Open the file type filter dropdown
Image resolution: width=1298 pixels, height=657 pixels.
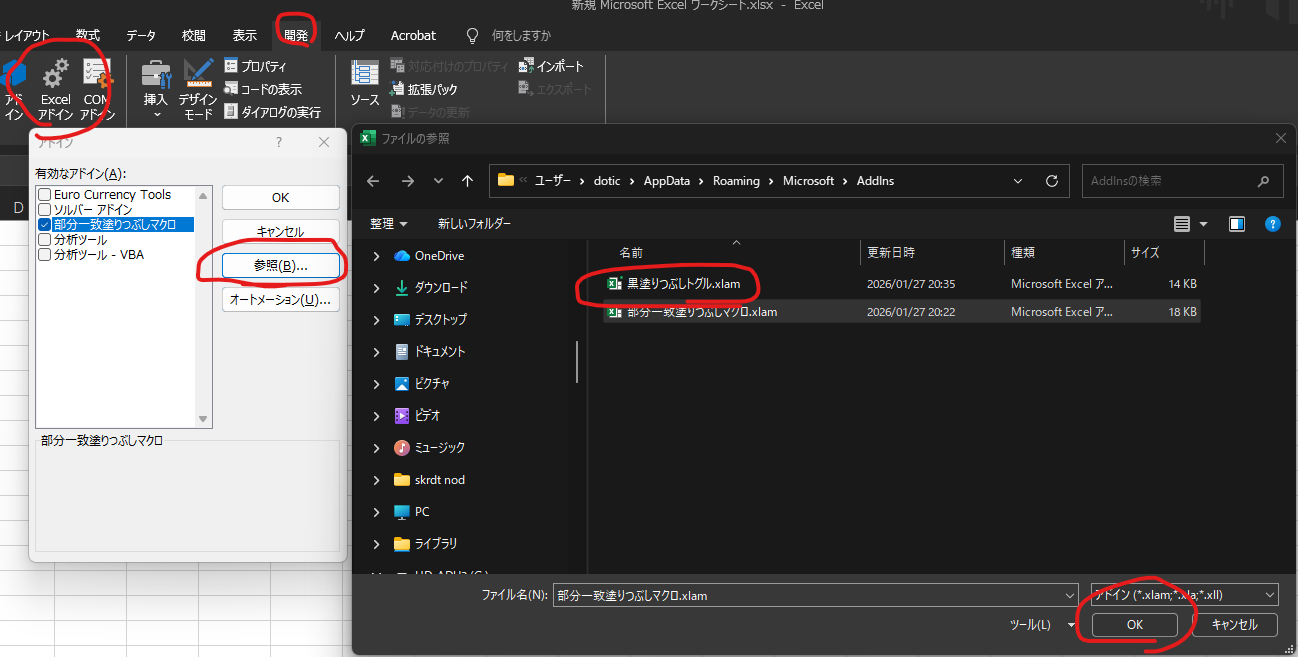1184,595
